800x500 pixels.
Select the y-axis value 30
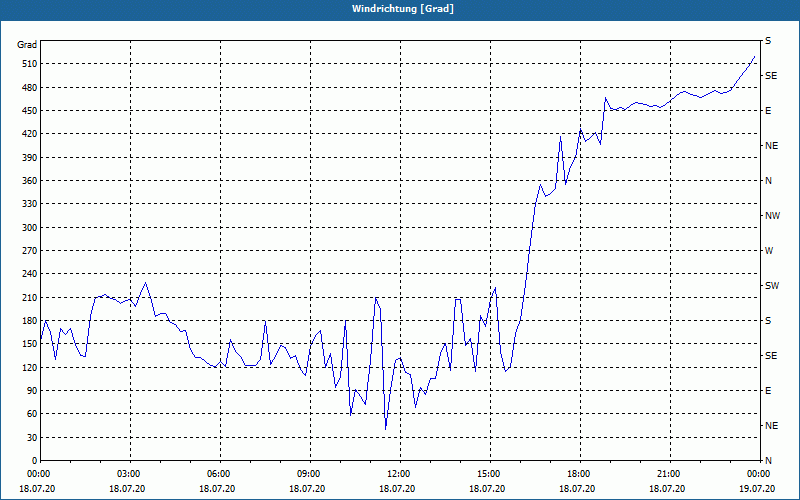tap(31, 437)
